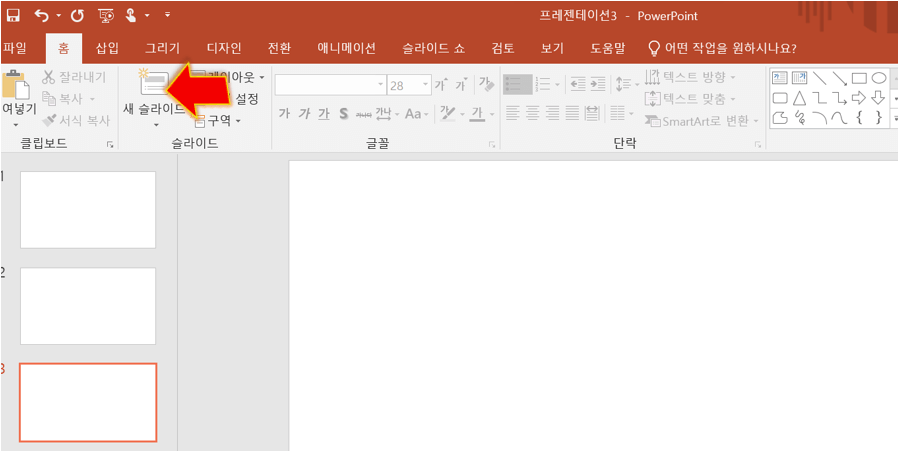Select the rectangle shape
The width and height of the screenshot is (898, 451).
[x=859, y=78]
